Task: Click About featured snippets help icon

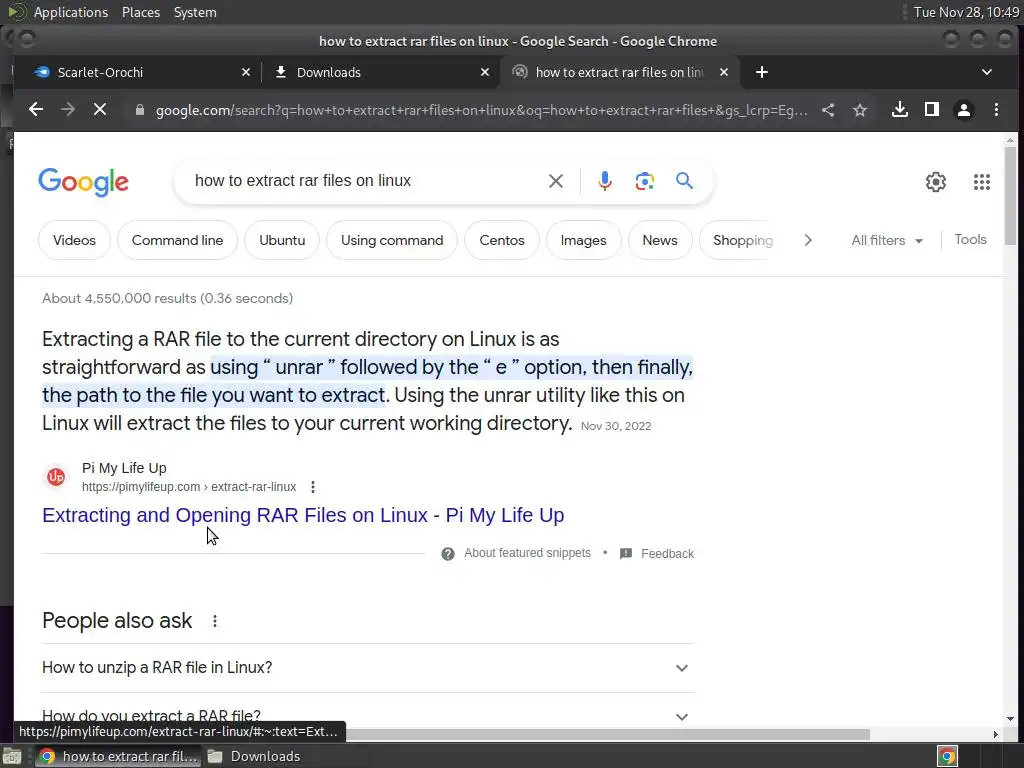Action: [447, 554]
